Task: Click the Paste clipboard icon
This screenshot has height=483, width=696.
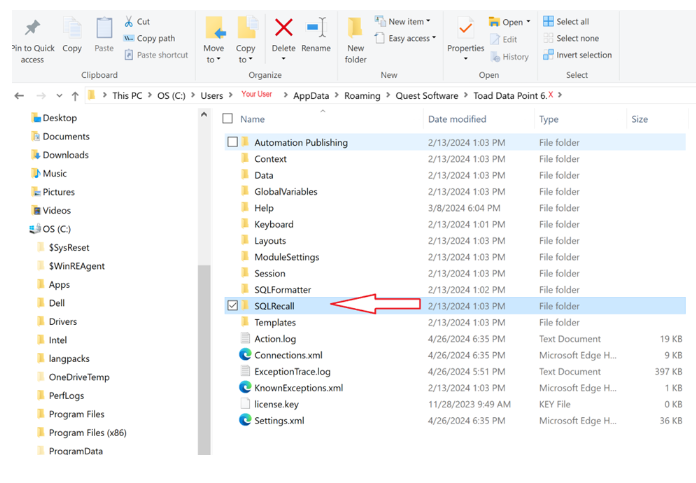Action: tap(104, 28)
